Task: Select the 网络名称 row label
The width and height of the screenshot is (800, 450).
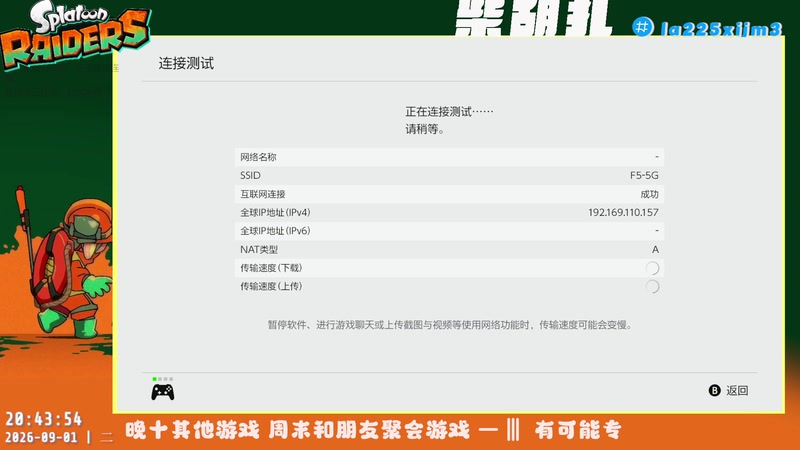Action: coord(258,157)
